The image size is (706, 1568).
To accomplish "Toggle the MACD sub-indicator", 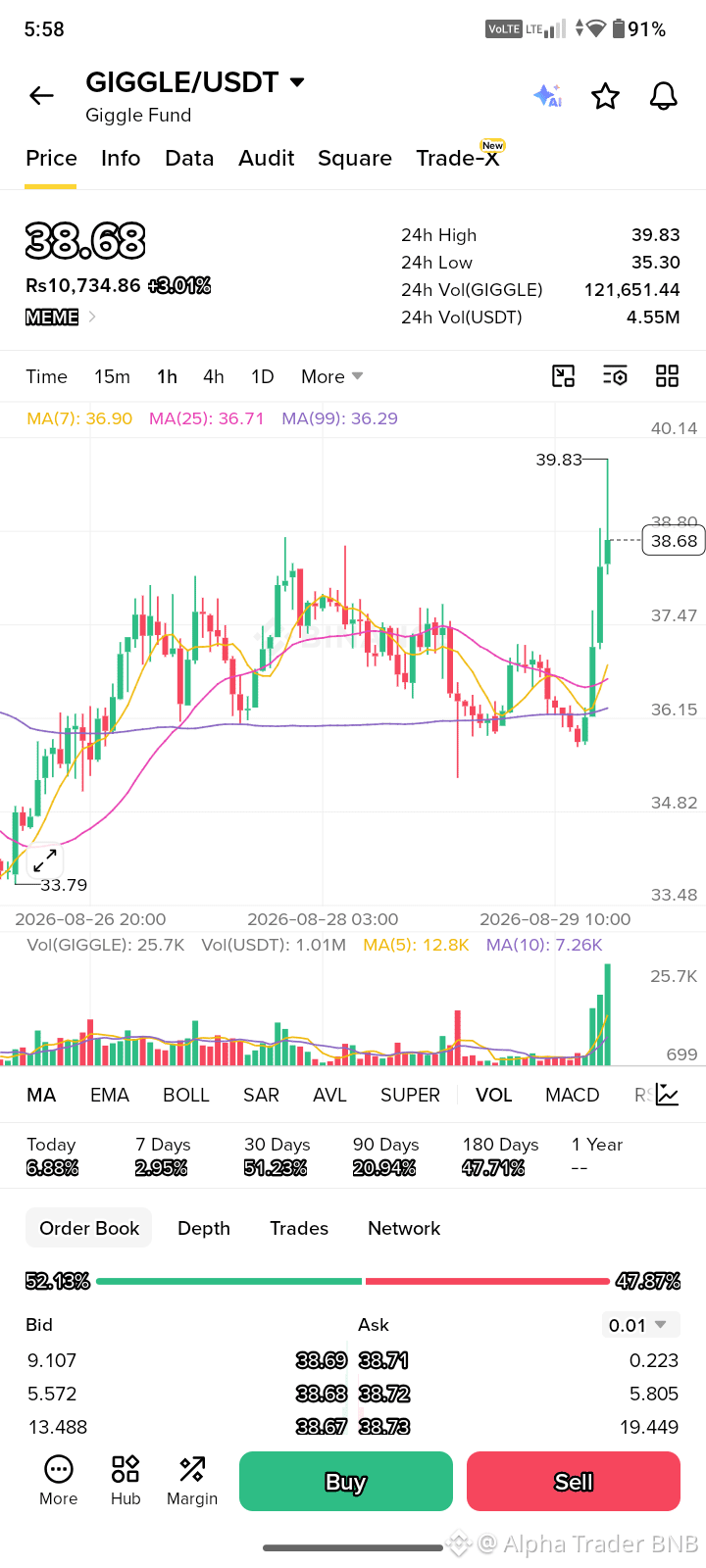I will [x=572, y=1095].
